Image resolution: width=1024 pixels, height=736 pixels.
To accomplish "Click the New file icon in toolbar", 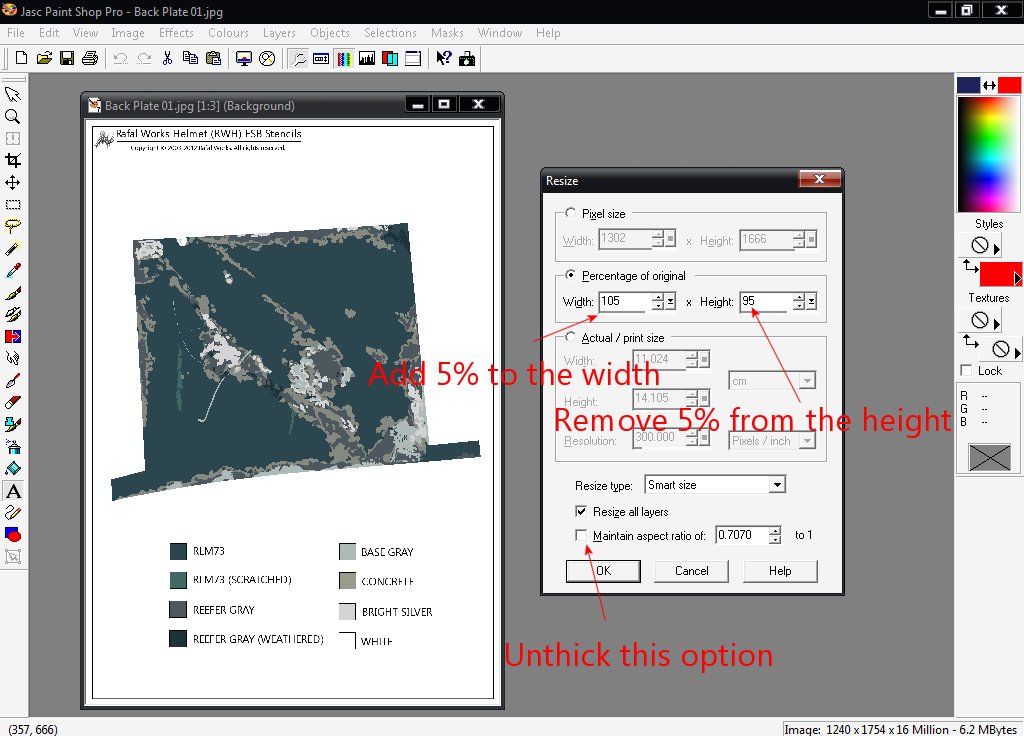I will [21, 58].
